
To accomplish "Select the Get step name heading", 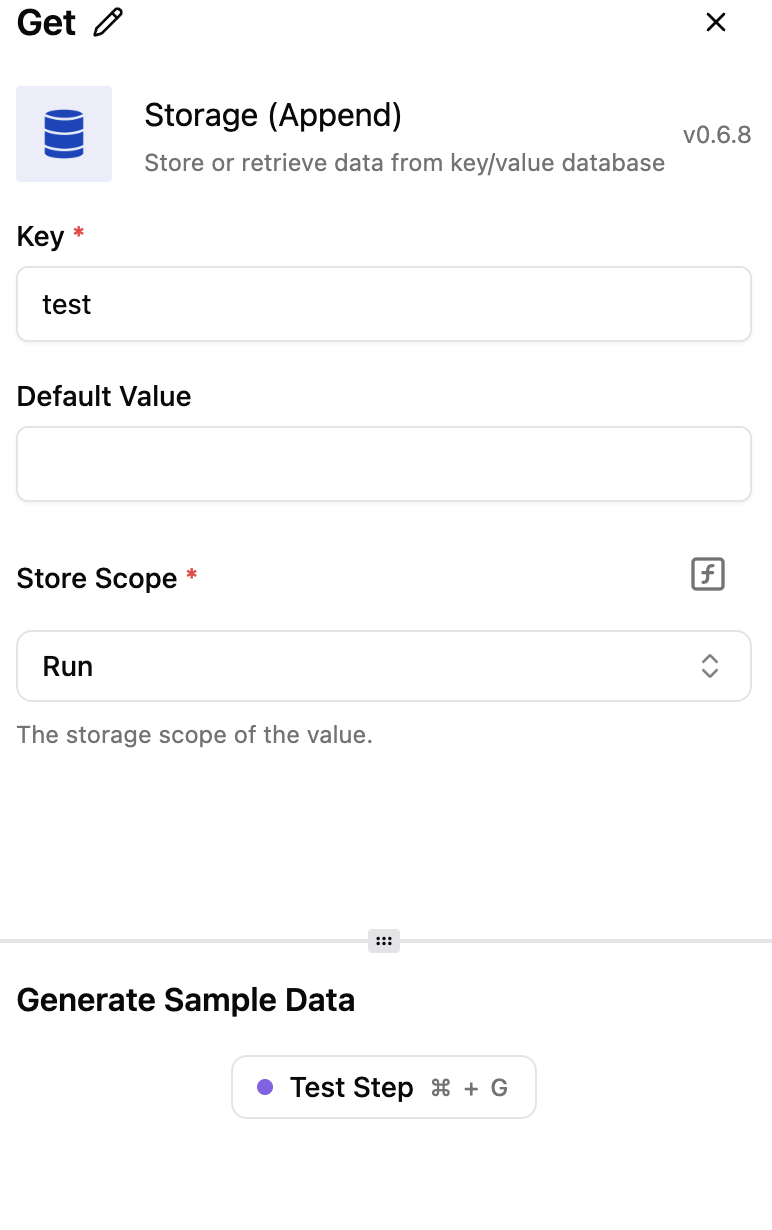I will pos(46,22).
